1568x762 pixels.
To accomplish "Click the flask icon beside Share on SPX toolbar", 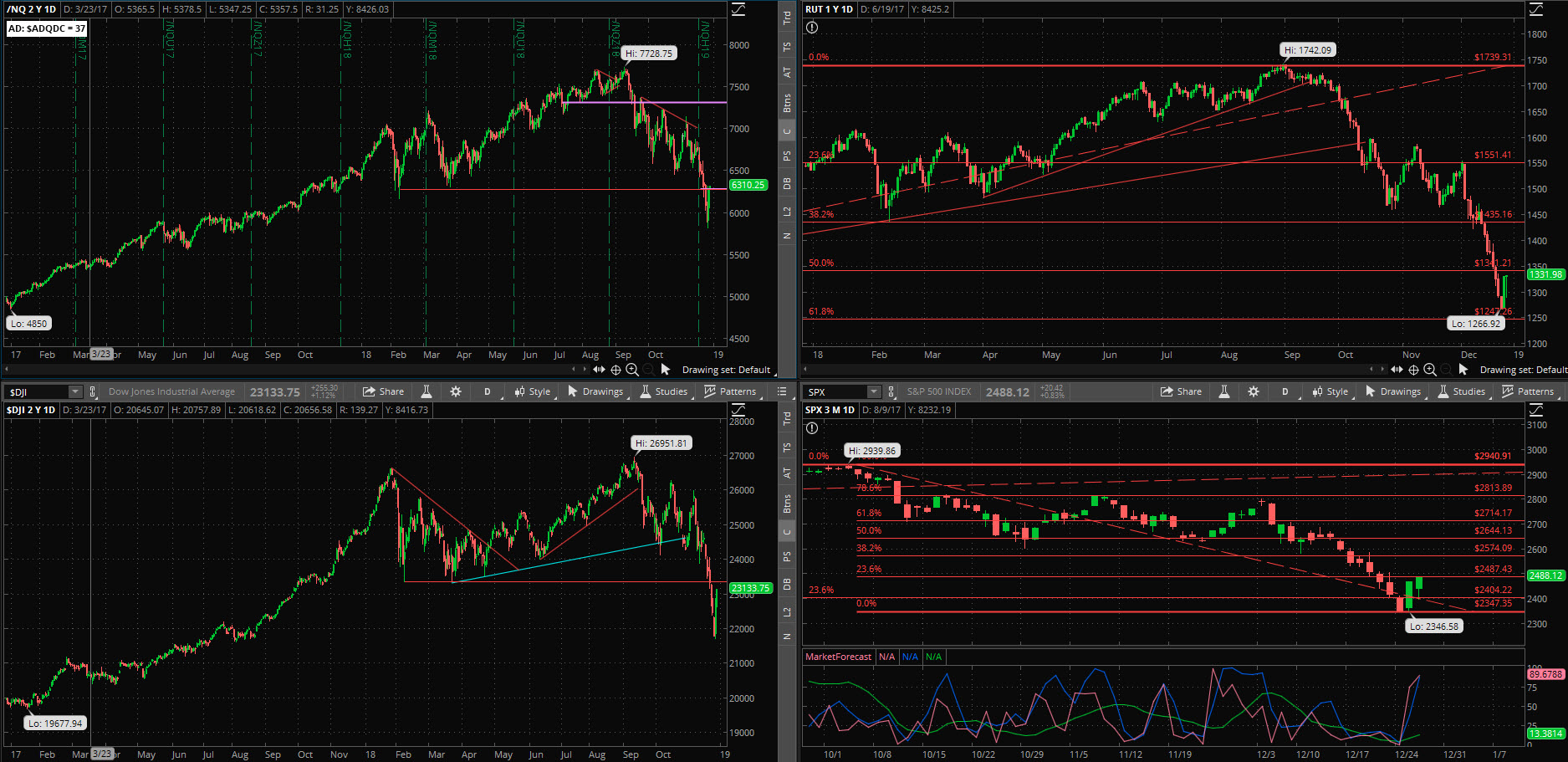I will point(1224,391).
